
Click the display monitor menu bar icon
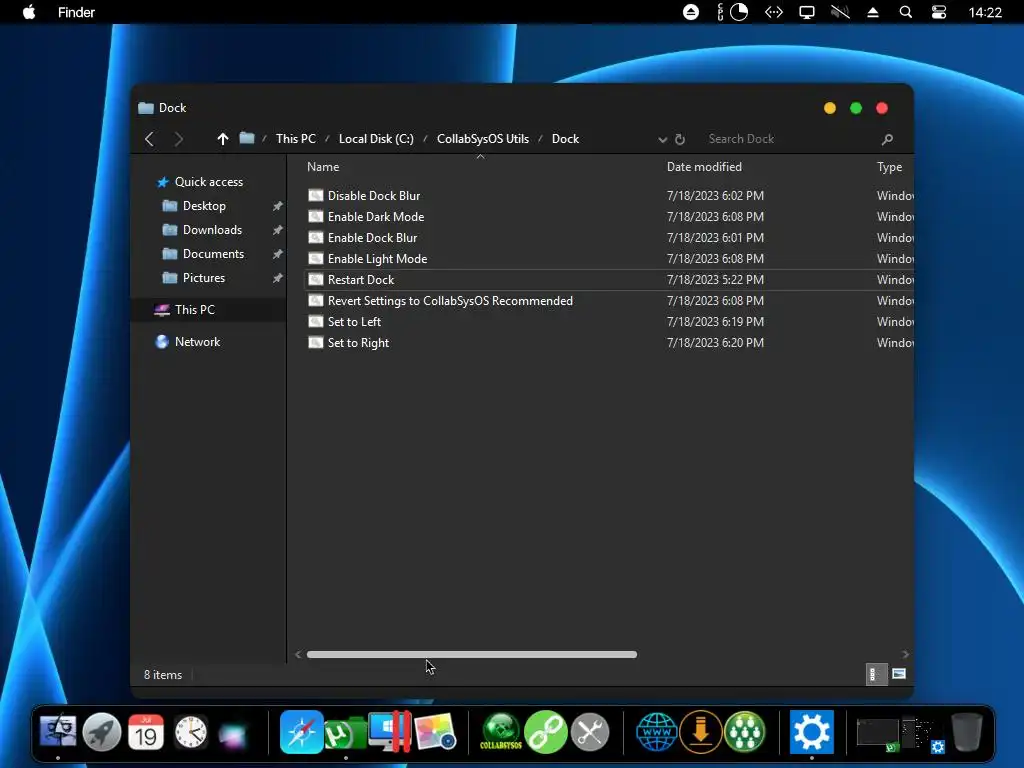[x=807, y=12]
